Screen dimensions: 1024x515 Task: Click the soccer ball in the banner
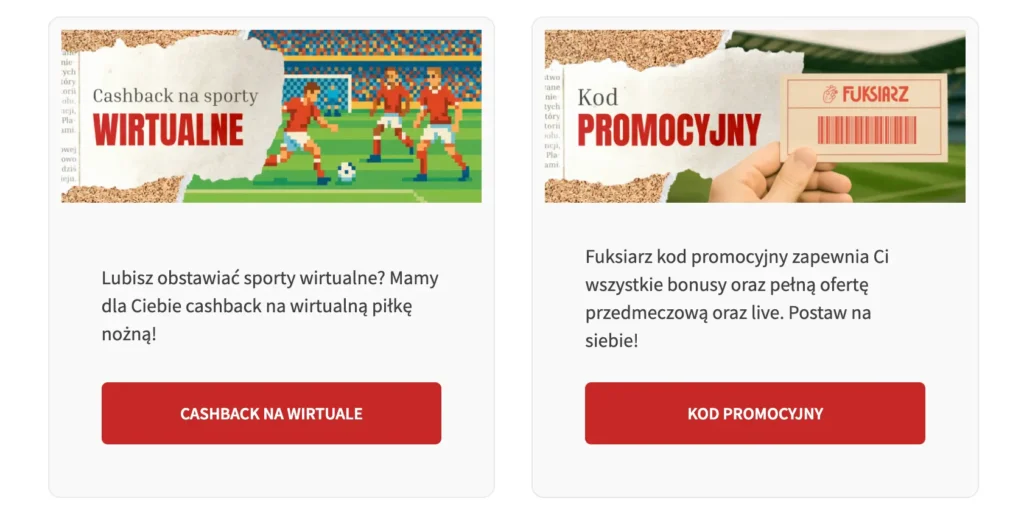[x=346, y=171]
